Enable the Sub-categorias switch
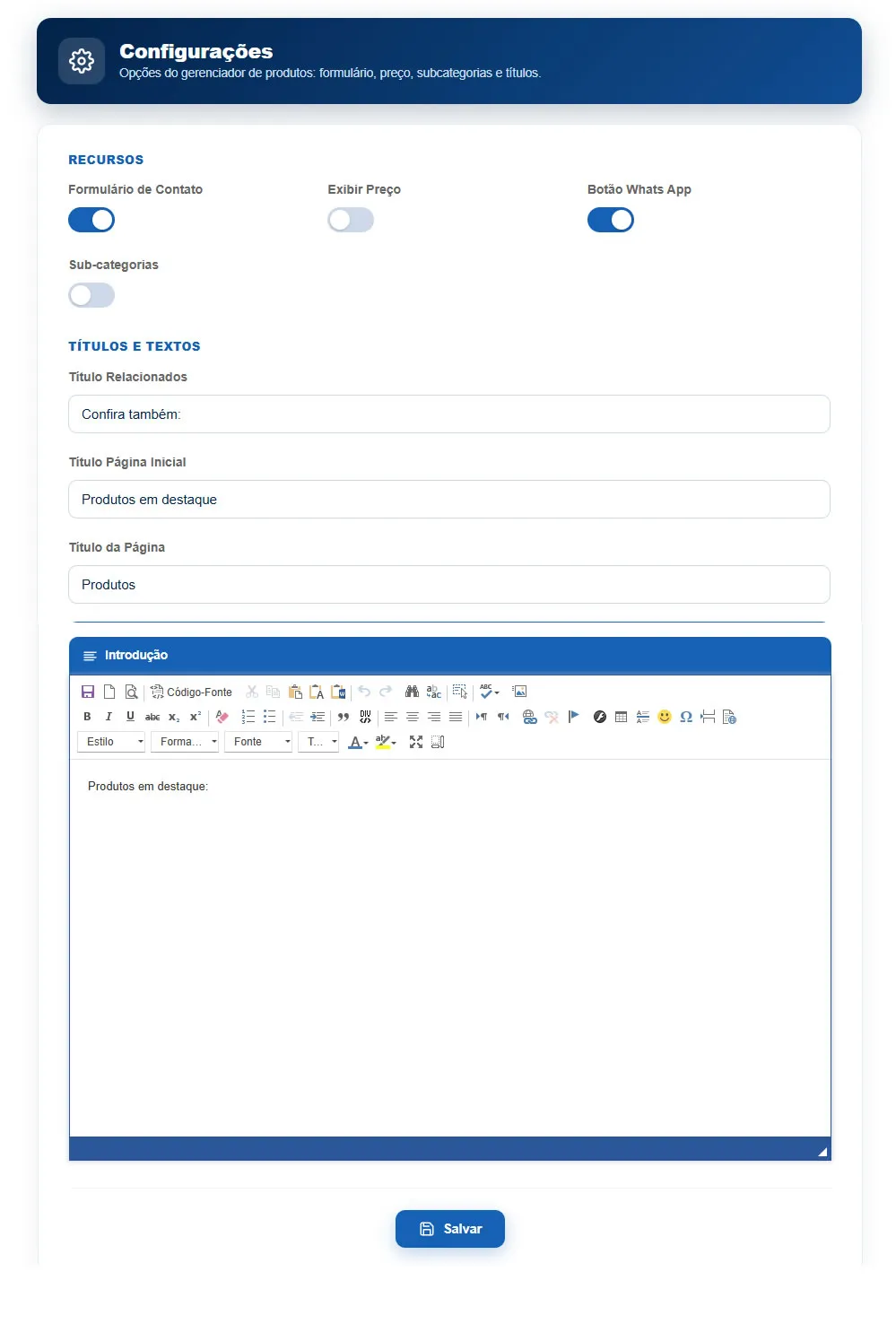896x1324 pixels. pyautogui.click(x=91, y=295)
